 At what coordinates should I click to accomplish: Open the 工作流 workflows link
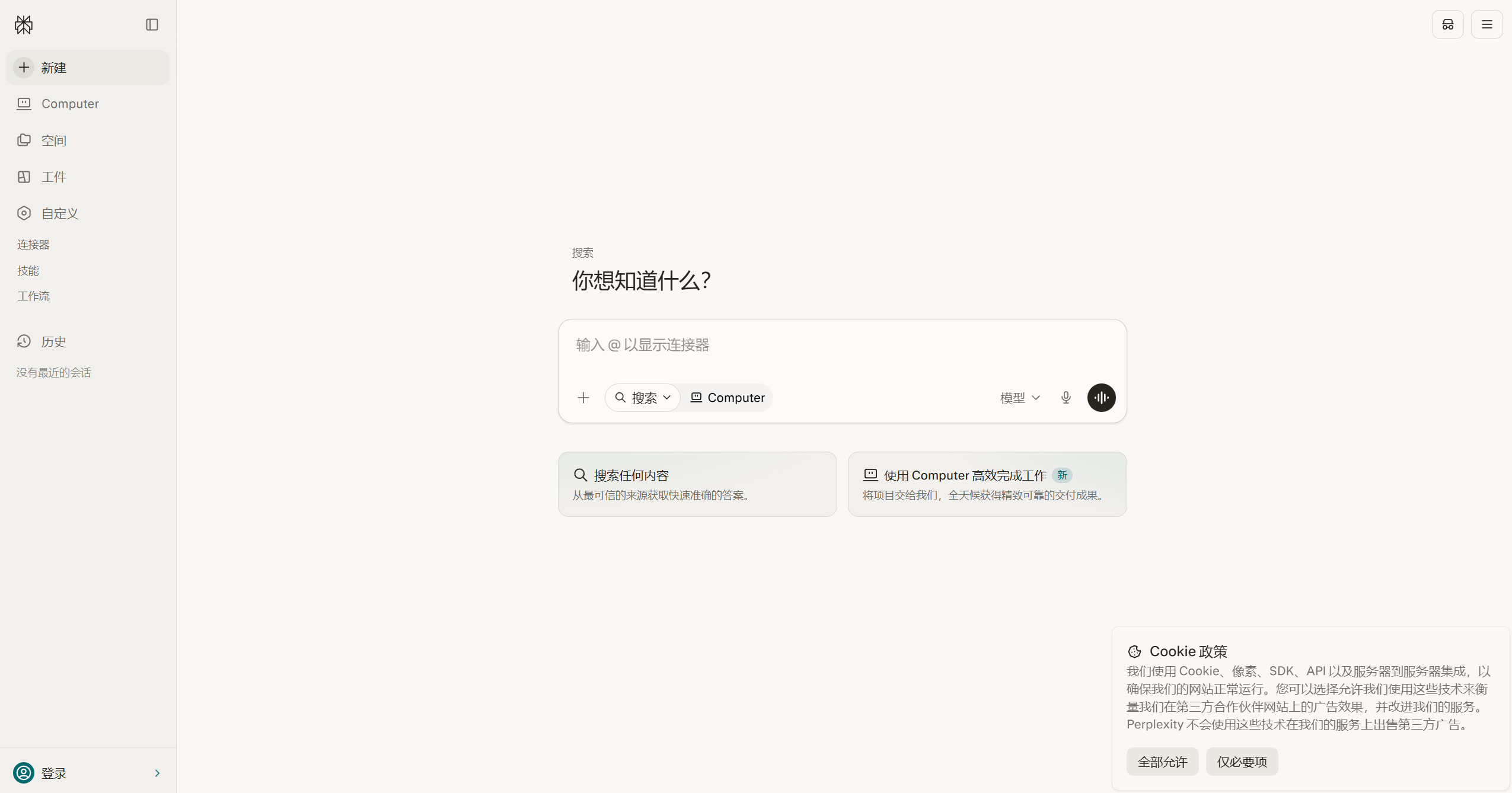pos(33,296)
